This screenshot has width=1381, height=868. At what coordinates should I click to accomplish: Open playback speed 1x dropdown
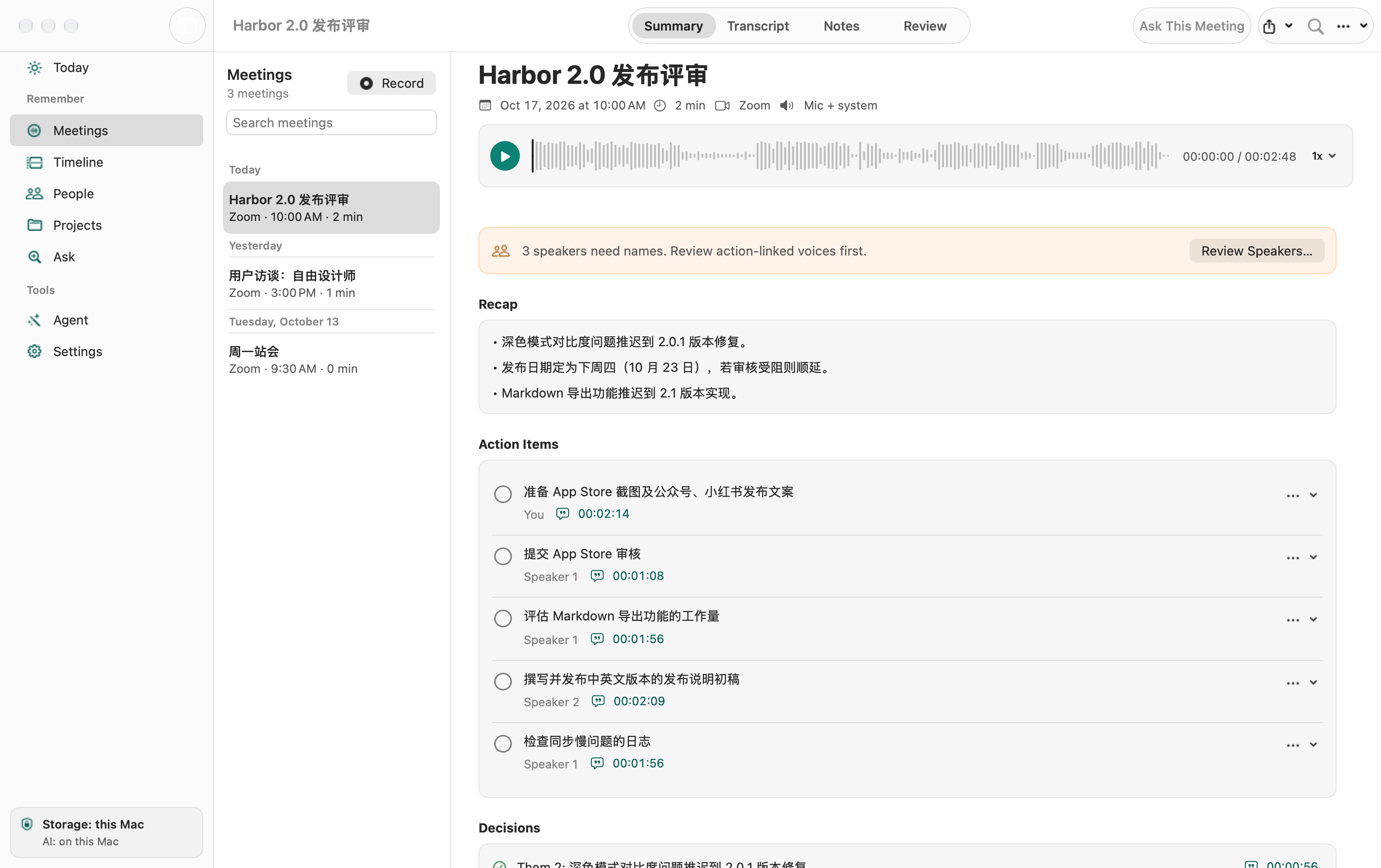(x=1324, y=156)
